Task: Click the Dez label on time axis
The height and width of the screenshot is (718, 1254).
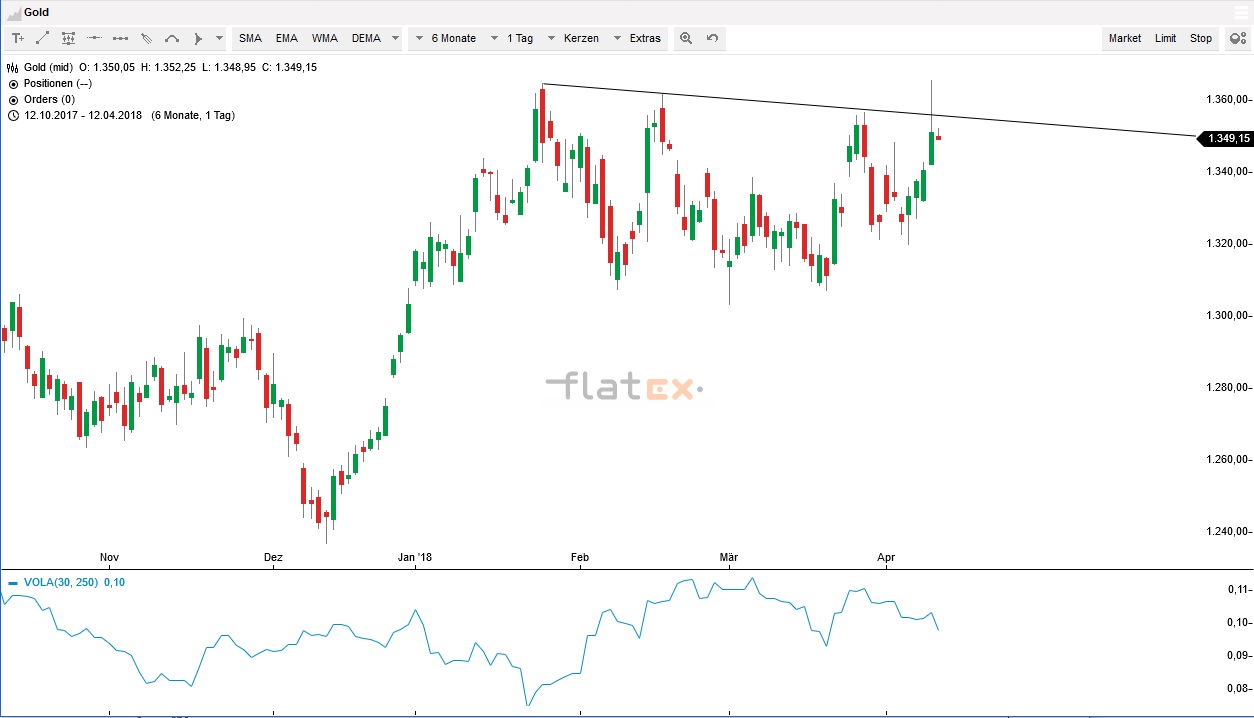Action: 273,557
